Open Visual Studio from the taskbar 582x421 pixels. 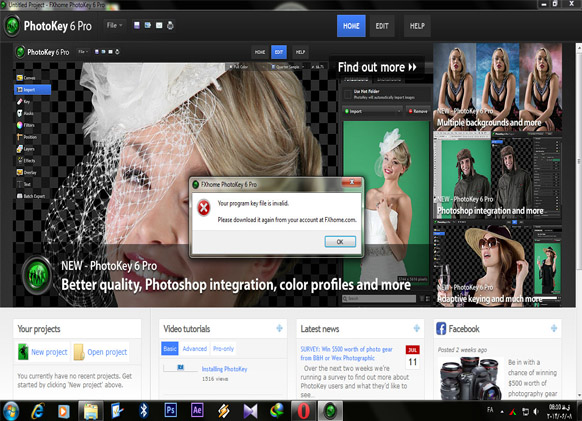251,411
